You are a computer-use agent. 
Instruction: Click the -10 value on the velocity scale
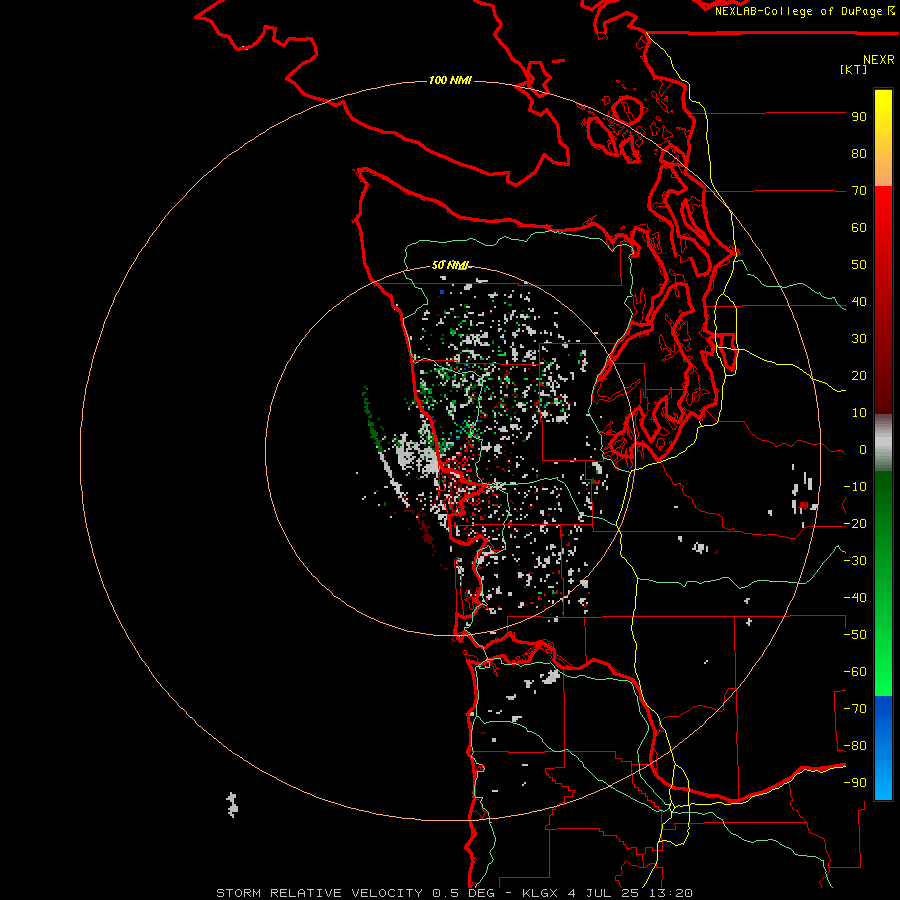(x=855, y=487)
